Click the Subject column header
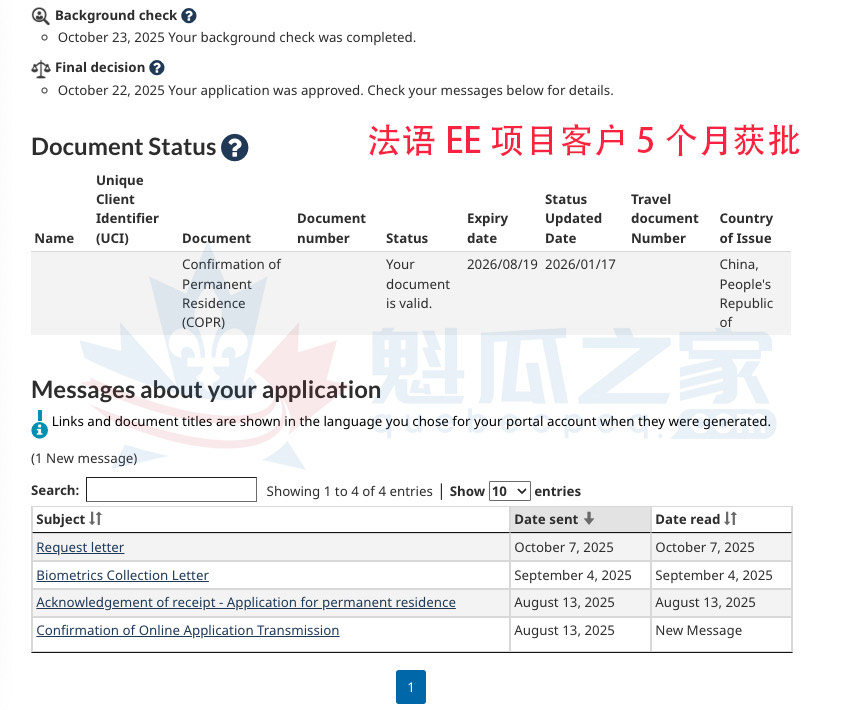This screenshot has width=856, height=710. [60, 519]
